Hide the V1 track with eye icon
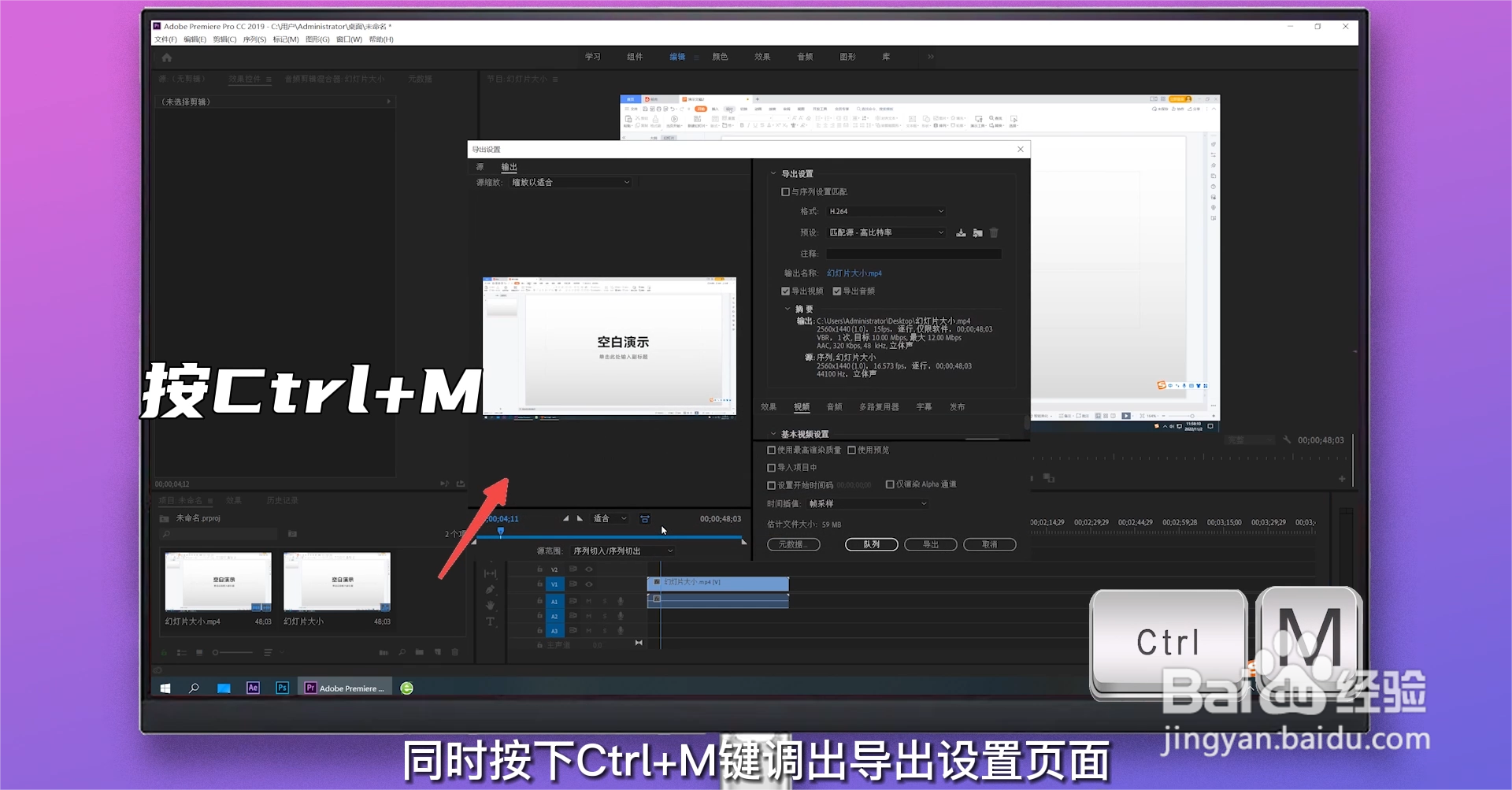 pyautogui.click(x=588, y=584)
